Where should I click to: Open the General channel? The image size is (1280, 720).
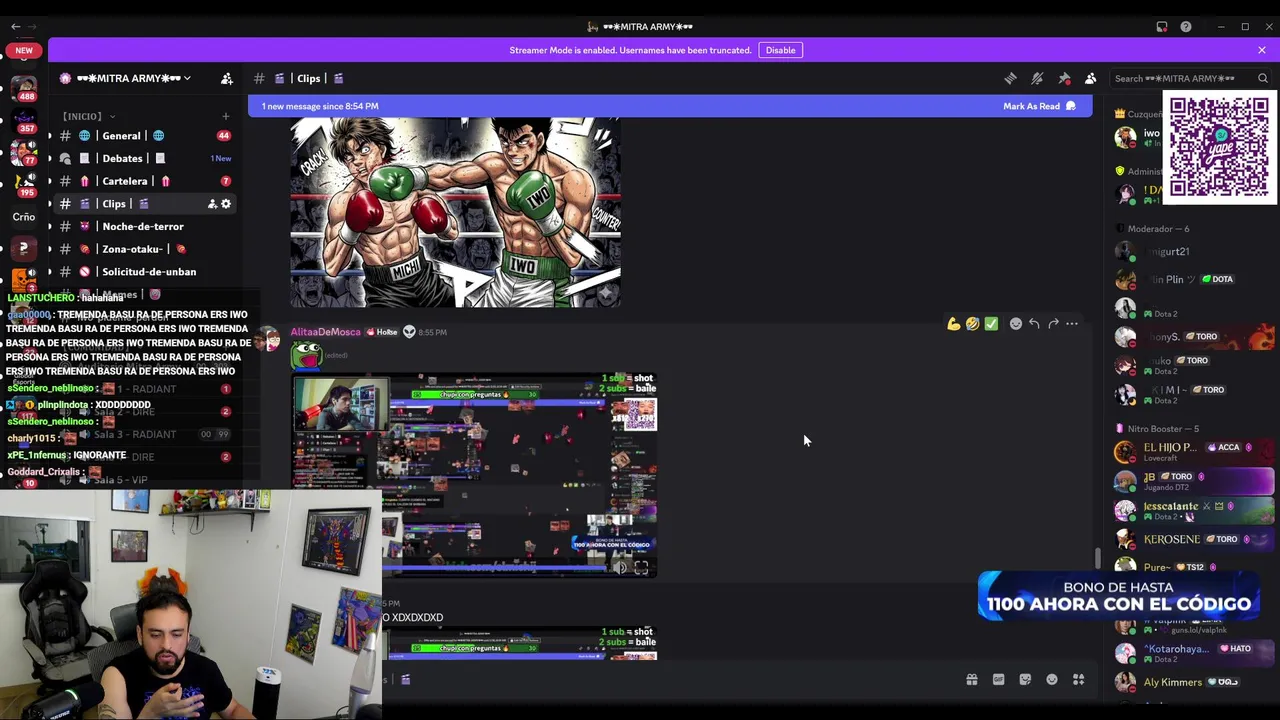(146, 136)
